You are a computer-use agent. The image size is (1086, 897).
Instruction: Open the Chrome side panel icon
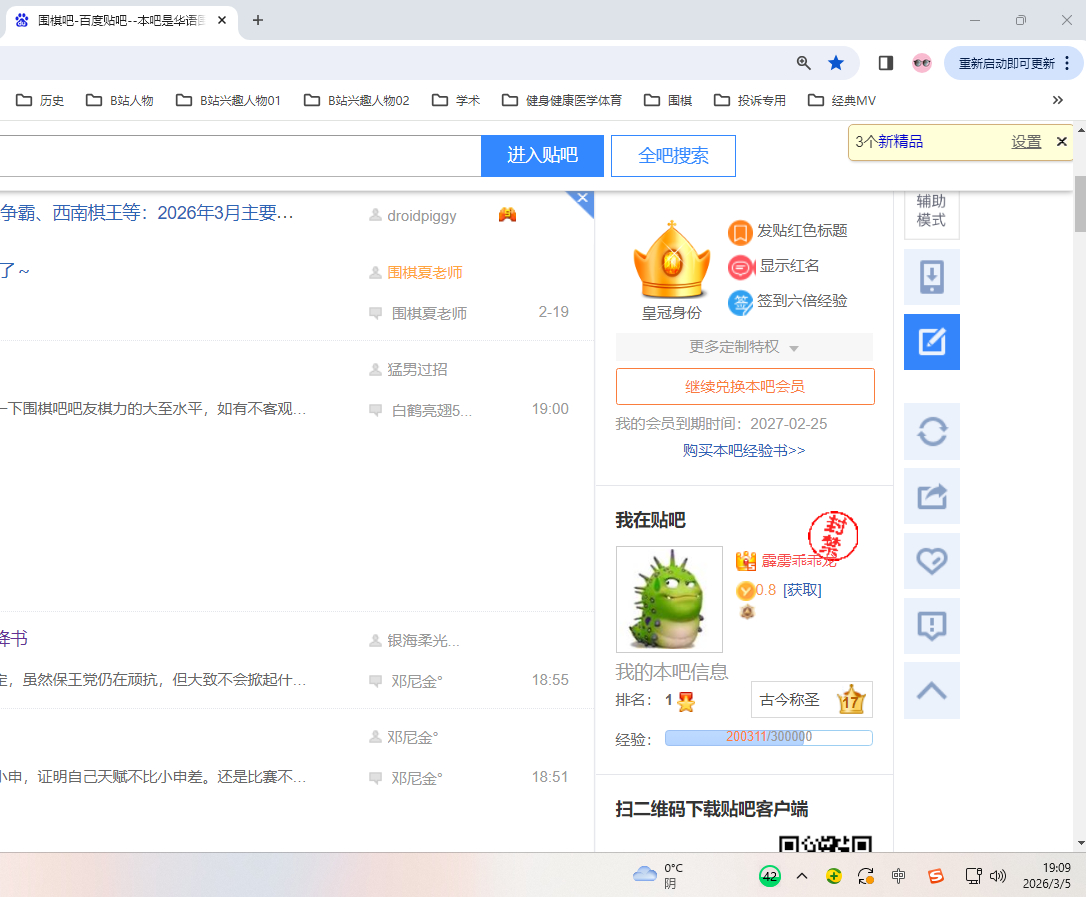click(885, 63)
